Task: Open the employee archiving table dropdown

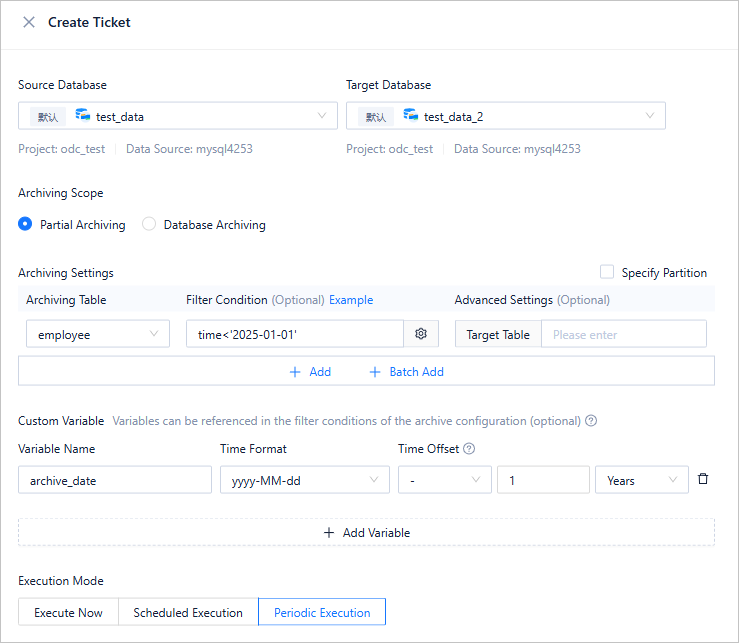Action: (98, 334)
